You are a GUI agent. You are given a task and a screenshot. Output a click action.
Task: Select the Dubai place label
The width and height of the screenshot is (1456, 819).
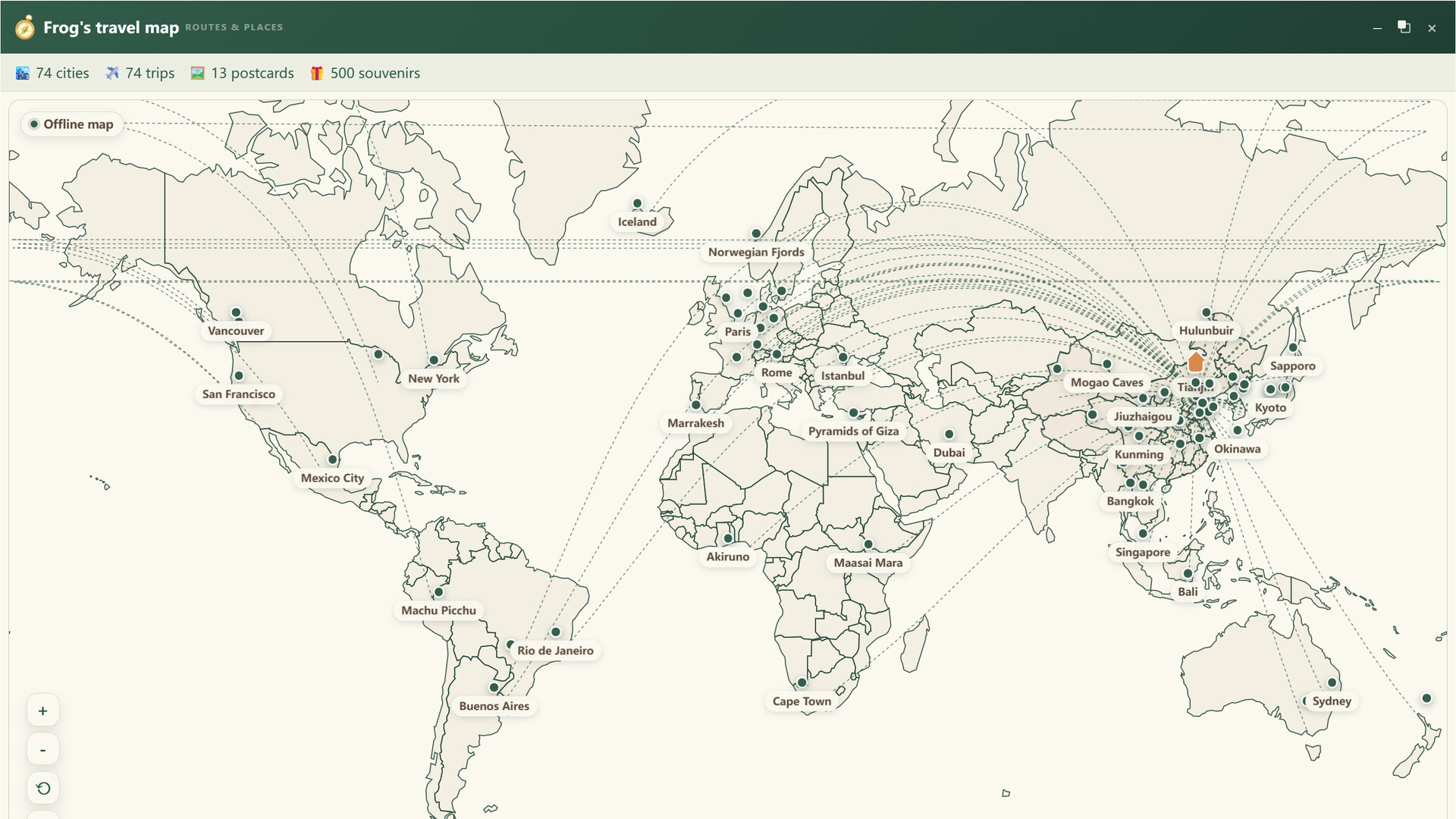949,453
